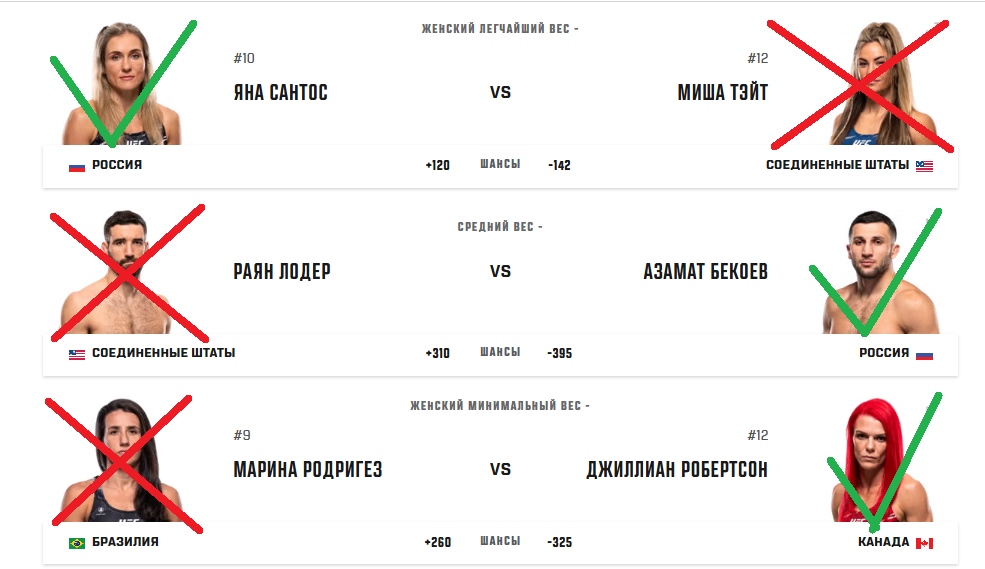Open the Раян Лодер name link

(281, 271)
